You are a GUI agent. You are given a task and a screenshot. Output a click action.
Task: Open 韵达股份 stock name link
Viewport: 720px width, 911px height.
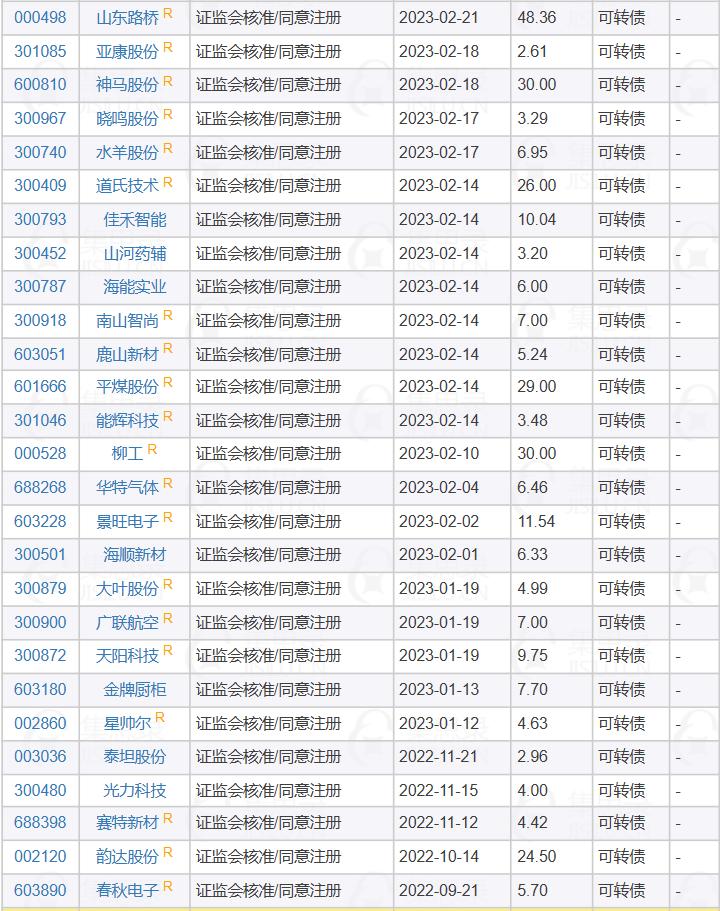(127, 856)
